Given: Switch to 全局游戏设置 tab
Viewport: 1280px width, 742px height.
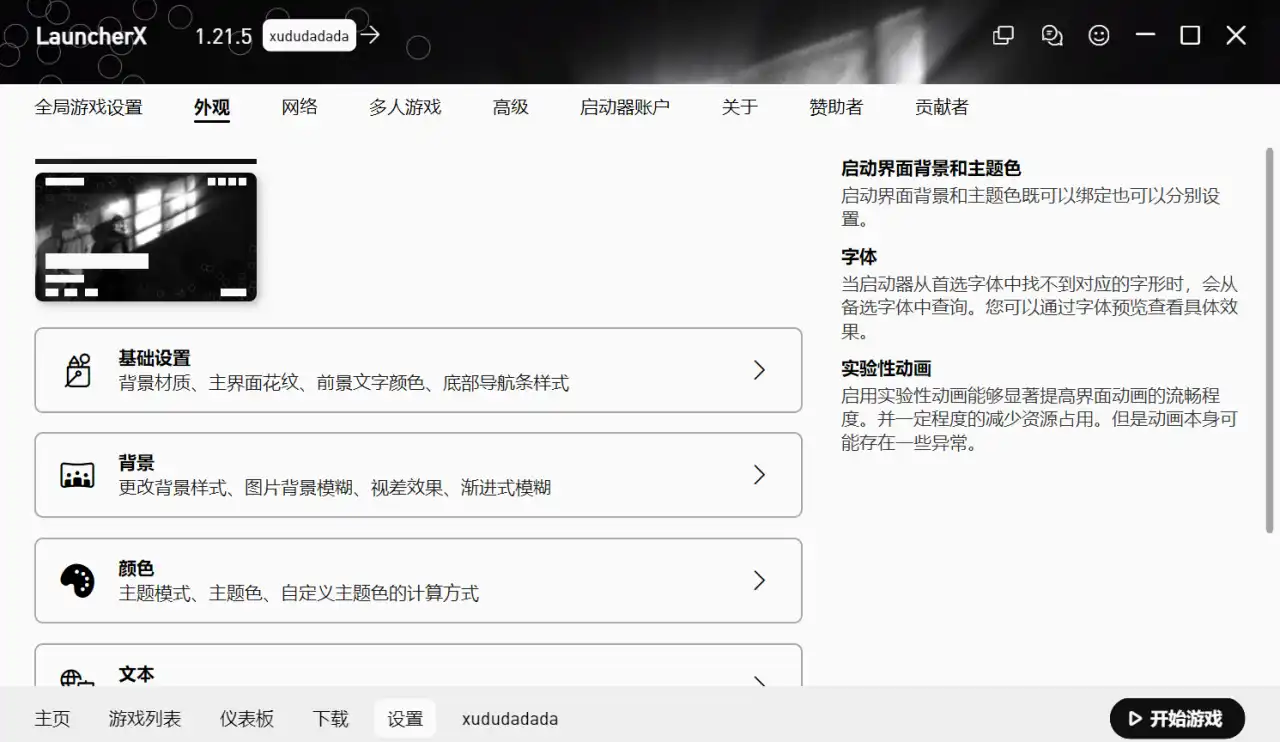Looking at the screenshot, I should (x=89, y=107).
